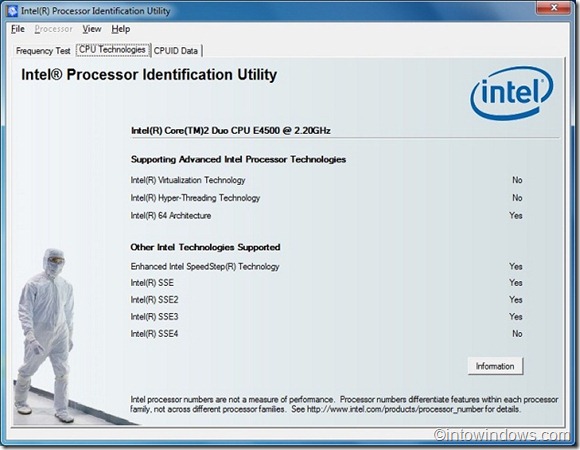The image size is (580, 450).
Task: Click the No value for SSE4
Action: (x=517, y=334)
